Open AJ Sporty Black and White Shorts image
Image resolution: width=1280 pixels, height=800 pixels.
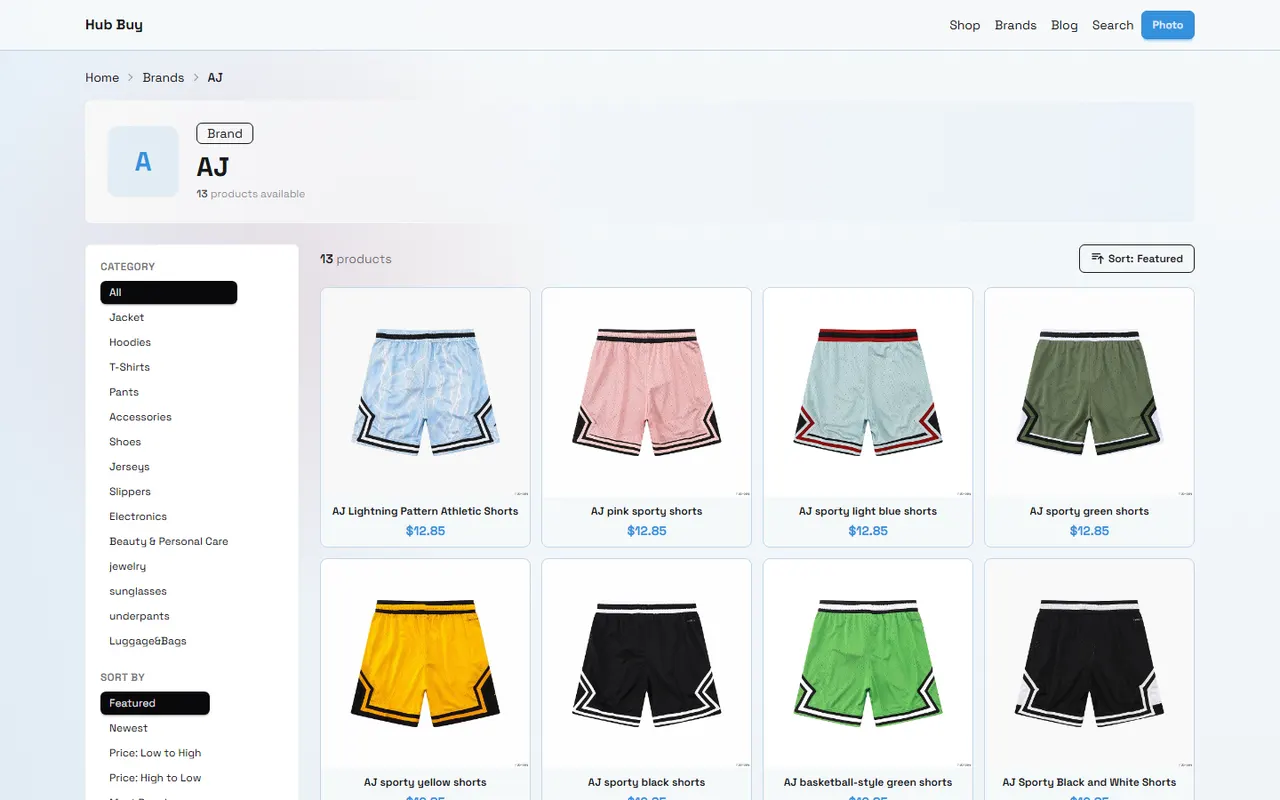coord(1089,663)
